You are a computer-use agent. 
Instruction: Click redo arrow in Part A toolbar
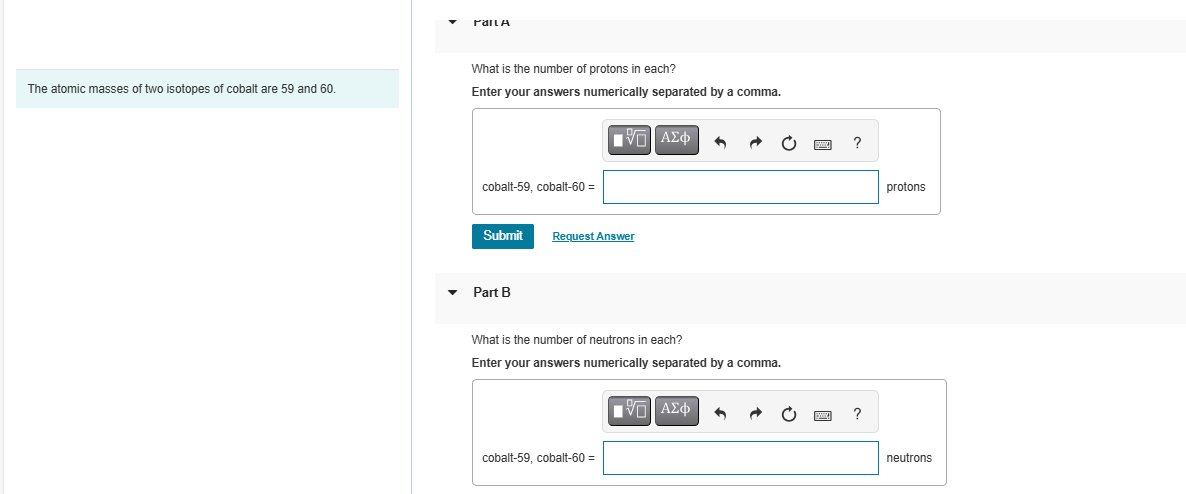[x=755, y=143]
